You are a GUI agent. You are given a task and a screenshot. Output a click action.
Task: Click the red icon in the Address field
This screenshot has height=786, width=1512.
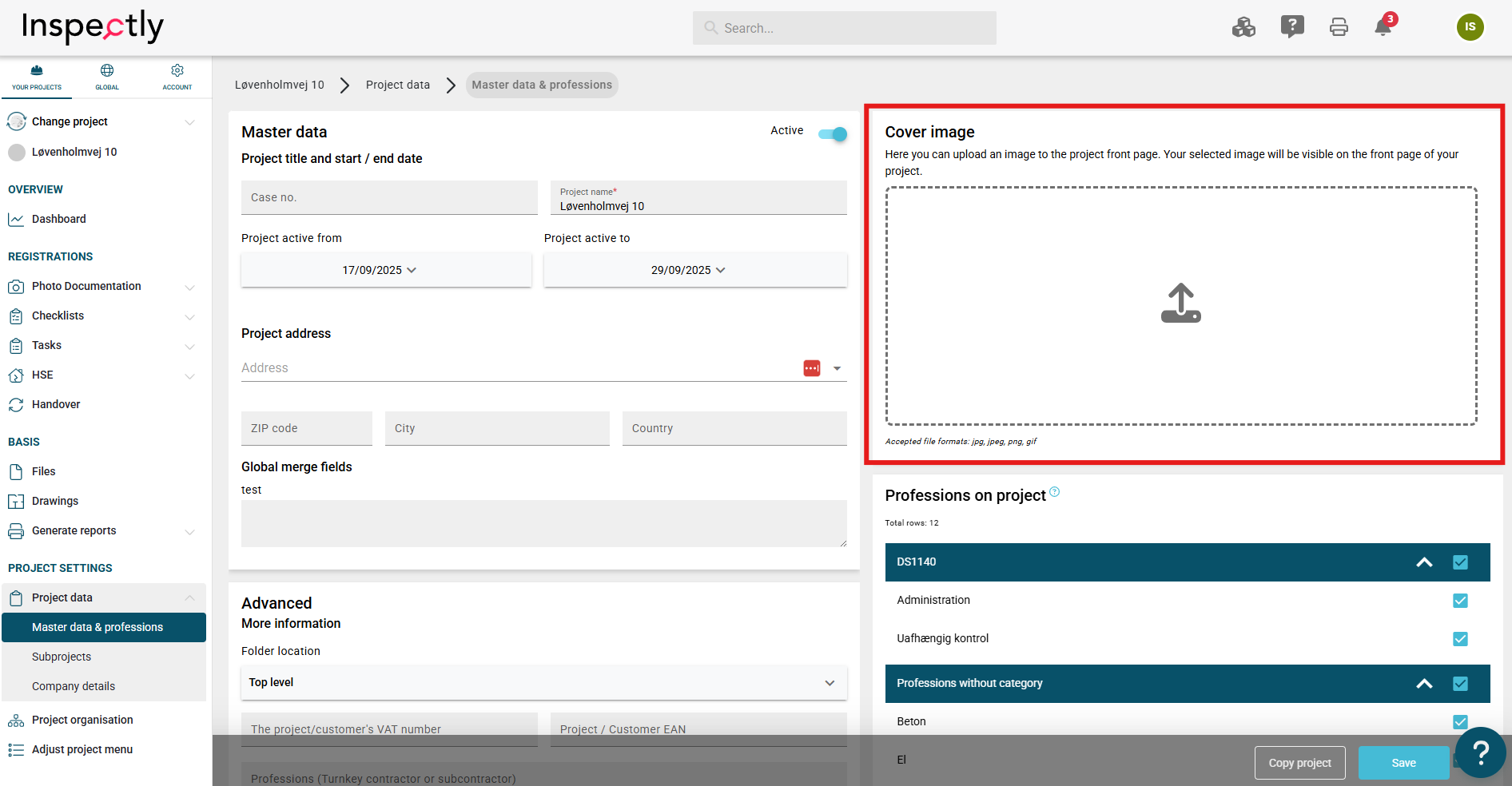(812, 368)
